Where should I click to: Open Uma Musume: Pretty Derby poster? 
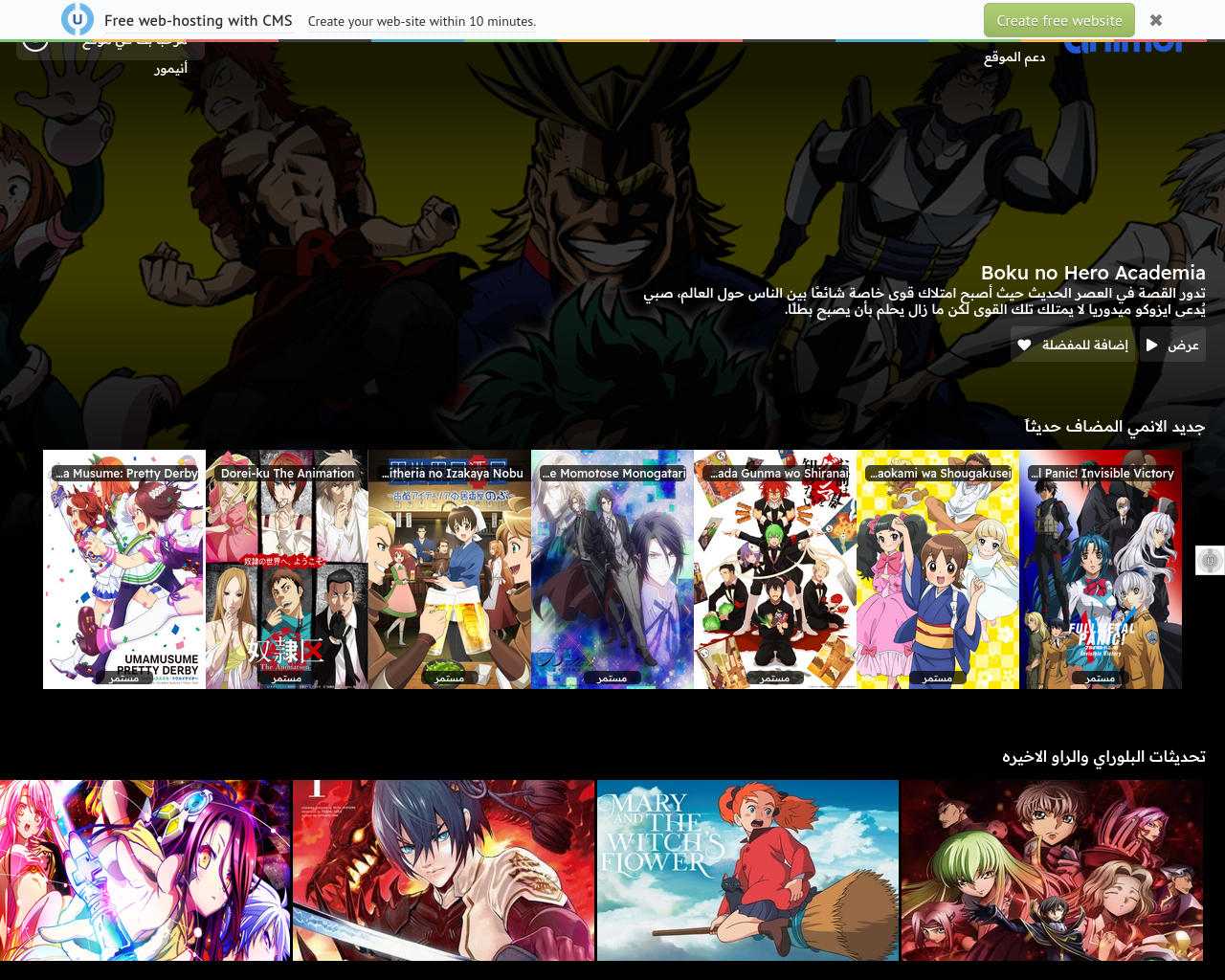(124, 569)
